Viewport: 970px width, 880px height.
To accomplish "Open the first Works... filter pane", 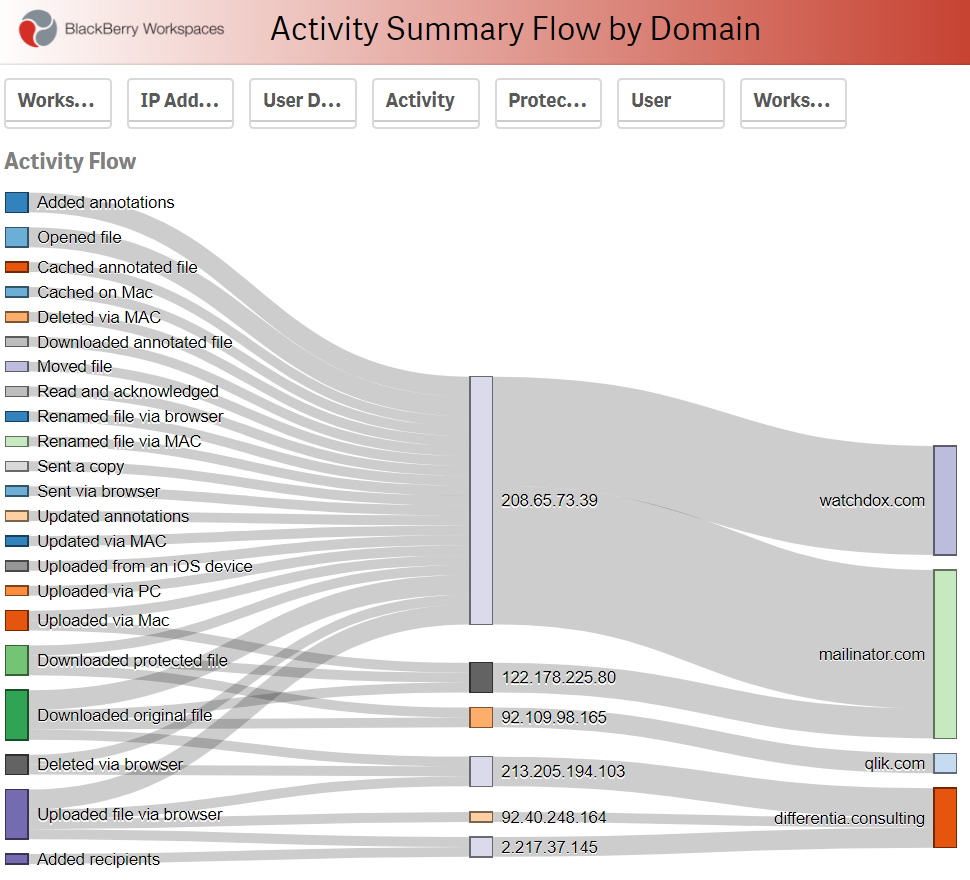I will 58,103.
